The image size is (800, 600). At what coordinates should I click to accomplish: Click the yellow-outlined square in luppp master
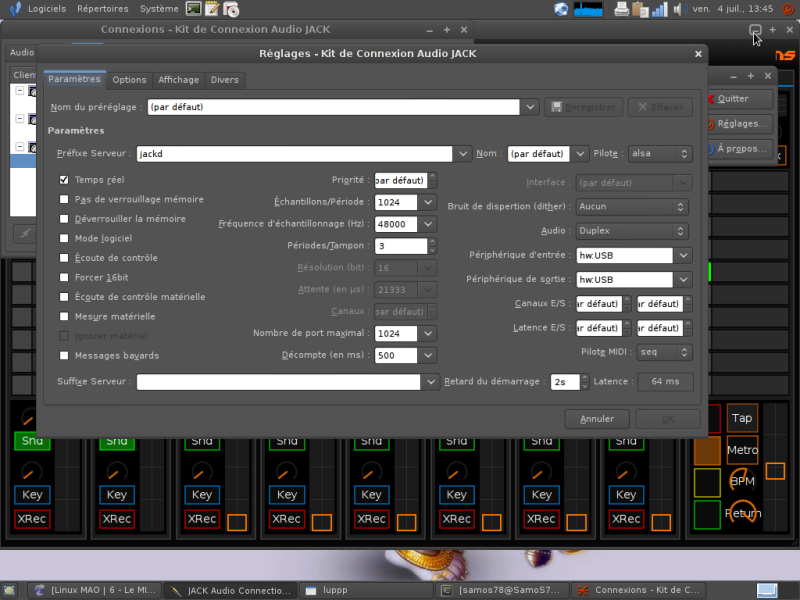(x=707, y=482)
